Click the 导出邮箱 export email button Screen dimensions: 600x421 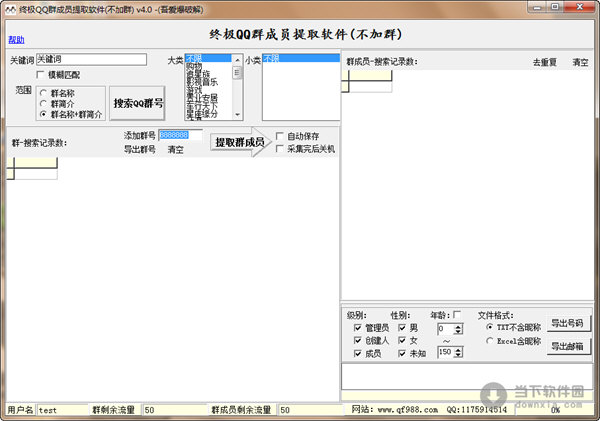568,346
